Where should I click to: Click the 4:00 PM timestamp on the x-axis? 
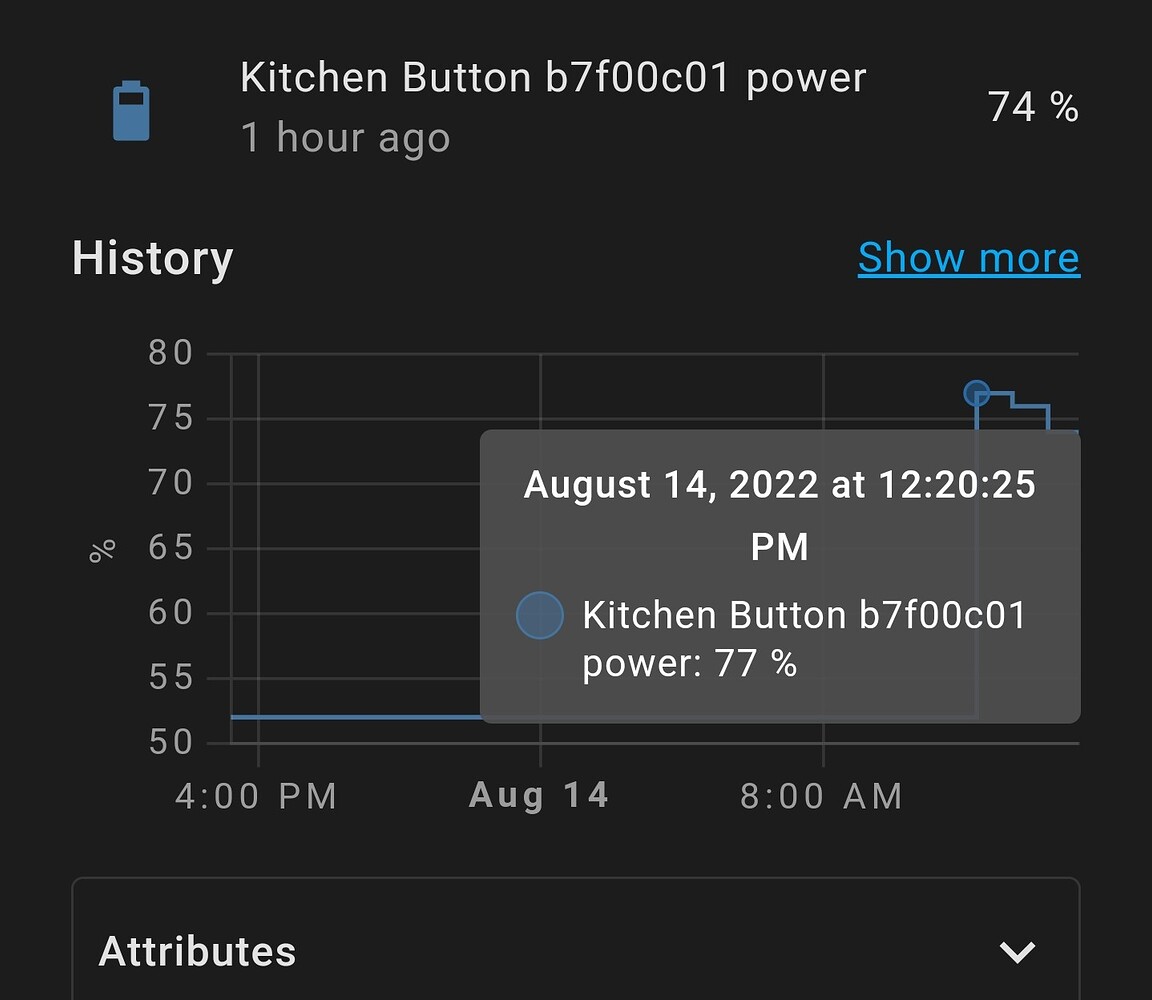[x=256, y=794]
